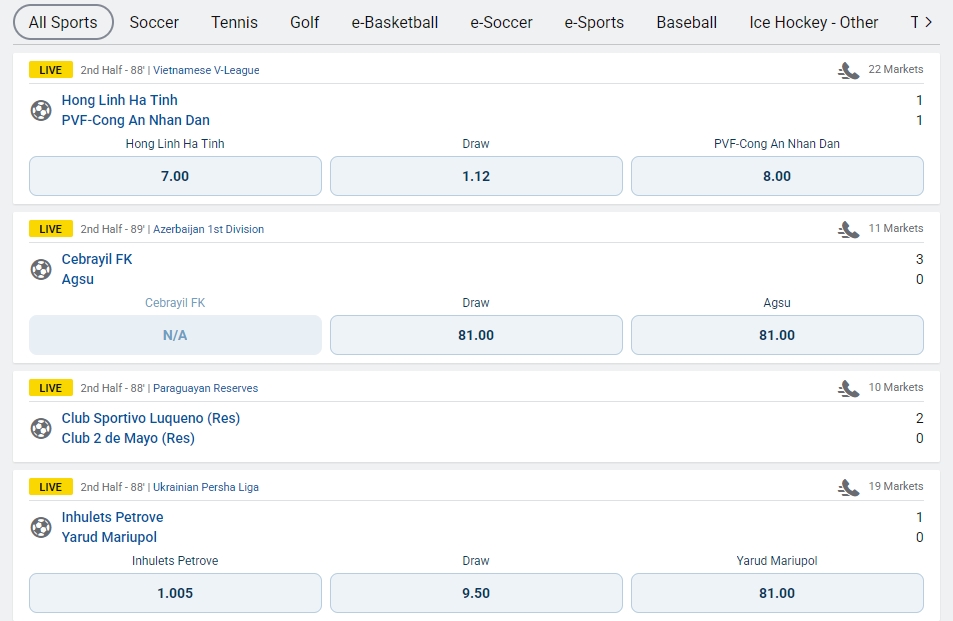
Task: Bet on the 1.12 Draw in the V-League match
Action: click(475, 176)
